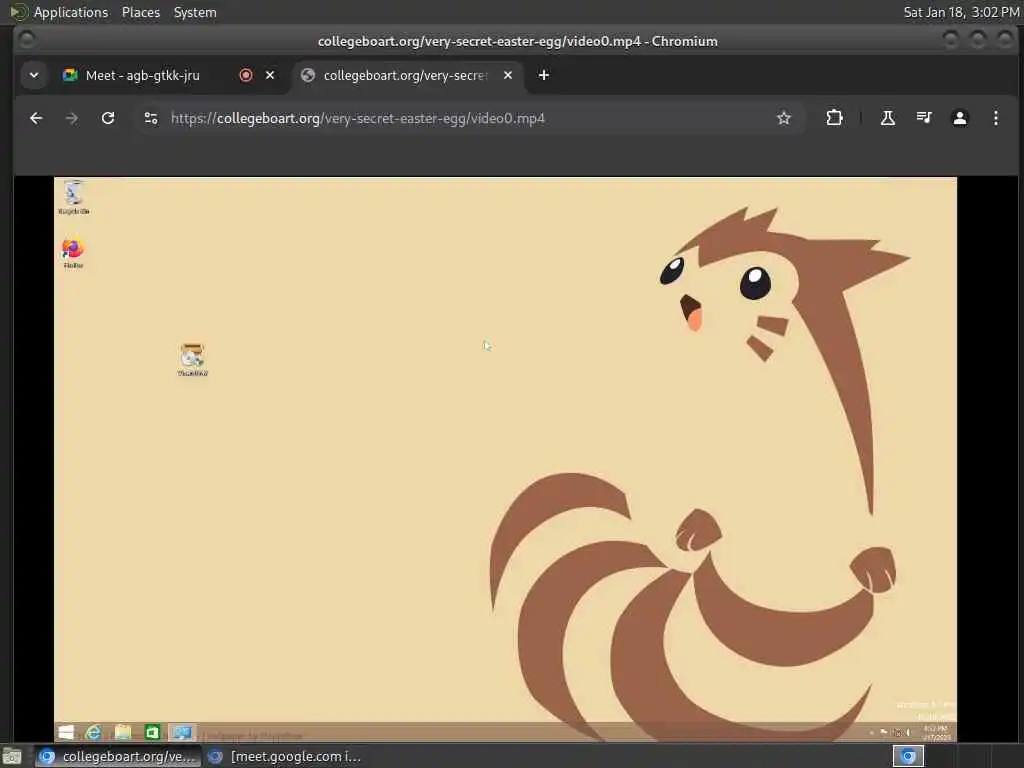Go back to previous page
Viewport: 1024px width, 768px height.
coord(36,118)
